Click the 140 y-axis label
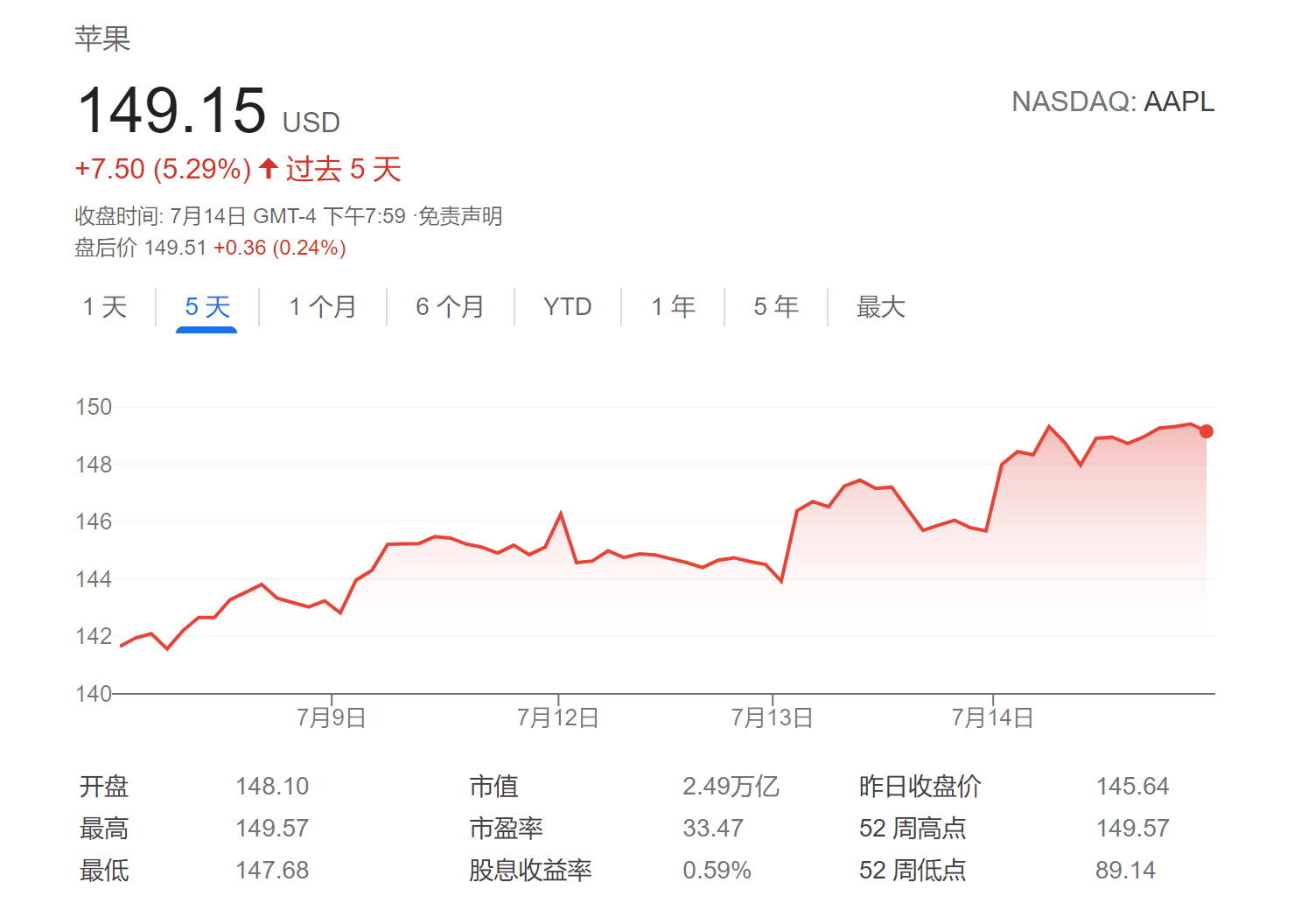The image size is (1301, 924). (94, 694)
